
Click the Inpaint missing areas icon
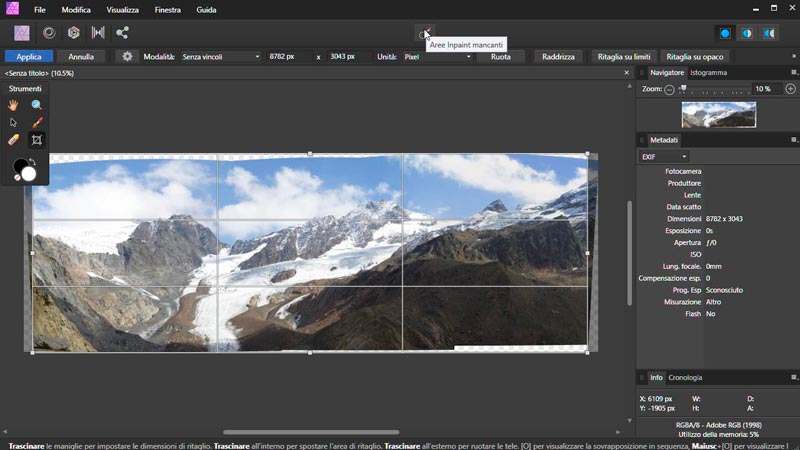tap(424, 33)
